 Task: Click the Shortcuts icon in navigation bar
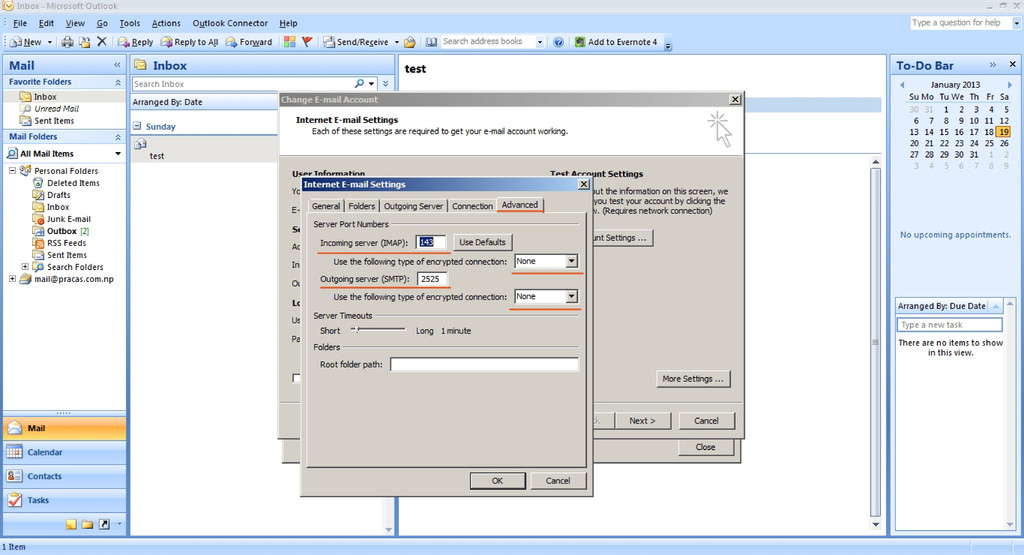coord(104,524)
